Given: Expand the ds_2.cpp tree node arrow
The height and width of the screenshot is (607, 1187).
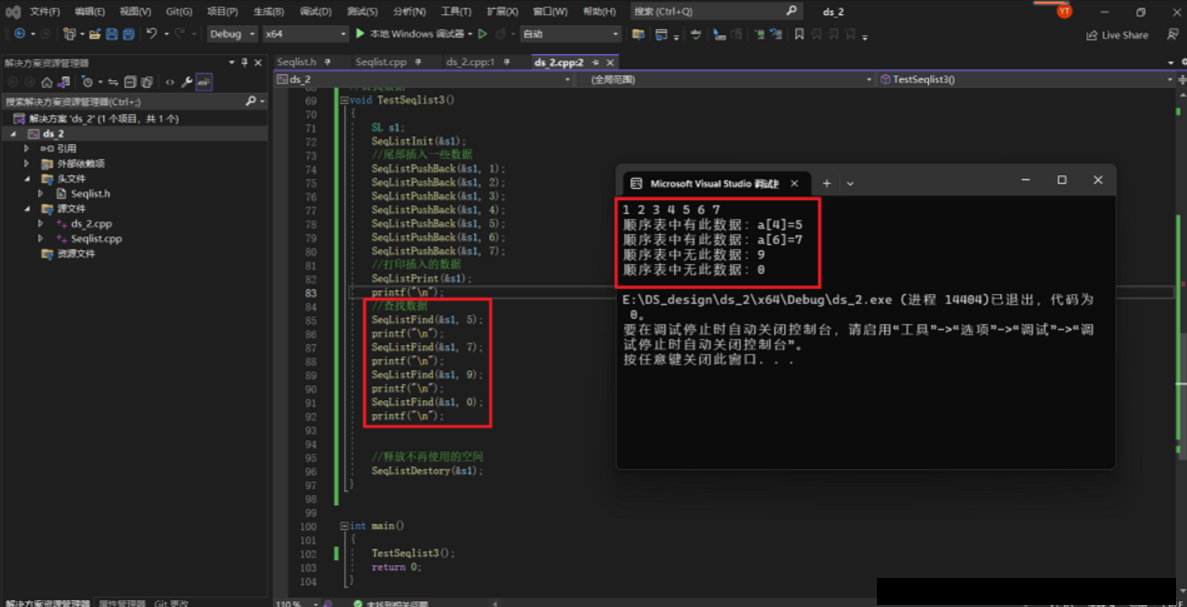Looking at the screenshot, I should [x=42, y=224].
